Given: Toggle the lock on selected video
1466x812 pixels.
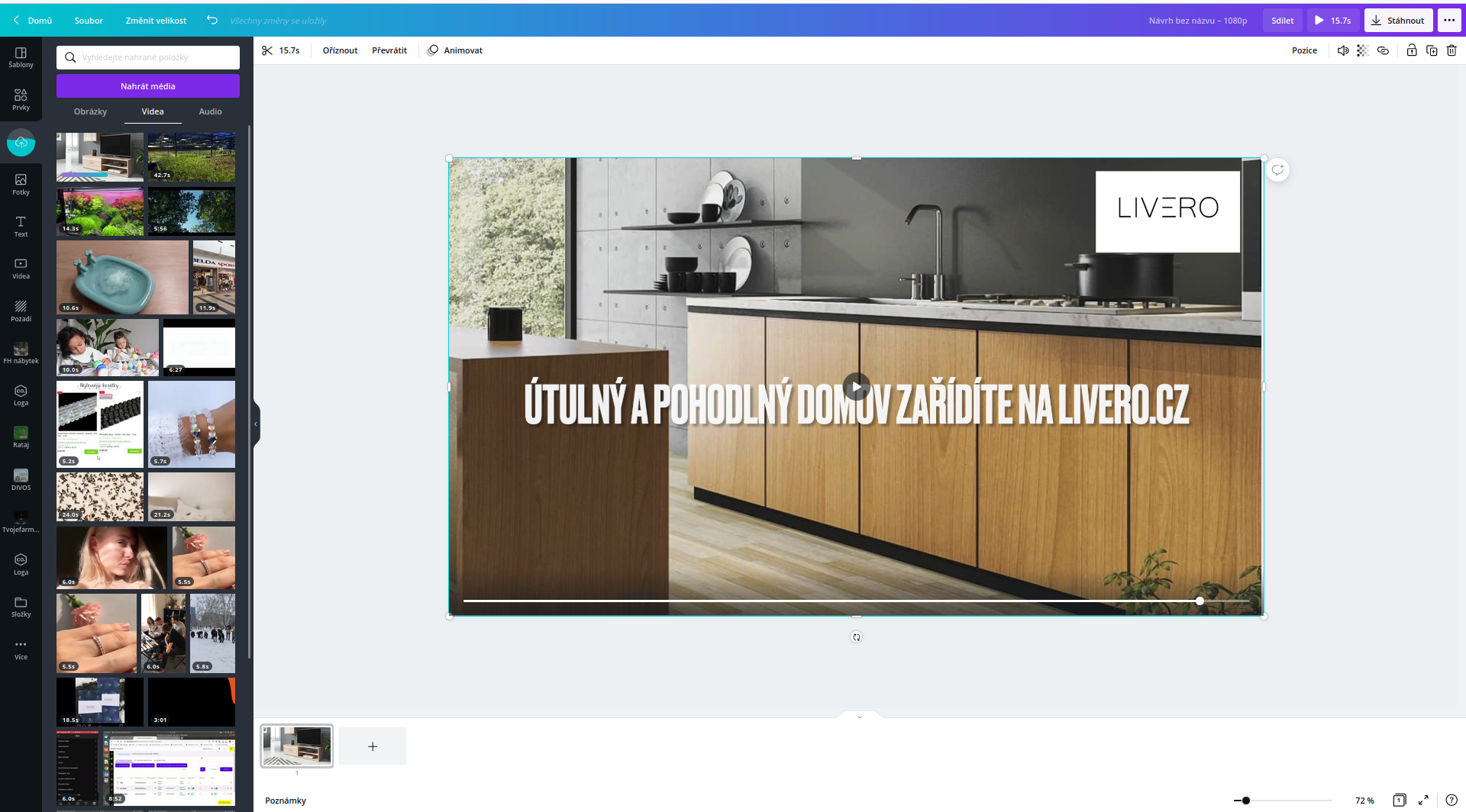Looking at the screenshot, I should (x=1411, y=50).
